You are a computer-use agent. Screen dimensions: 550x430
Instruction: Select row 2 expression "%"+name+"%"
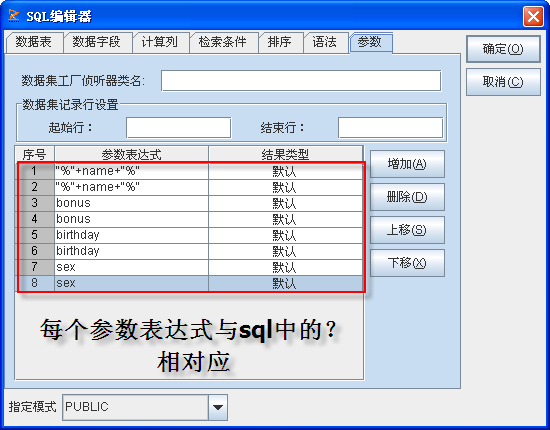point(132,187)
